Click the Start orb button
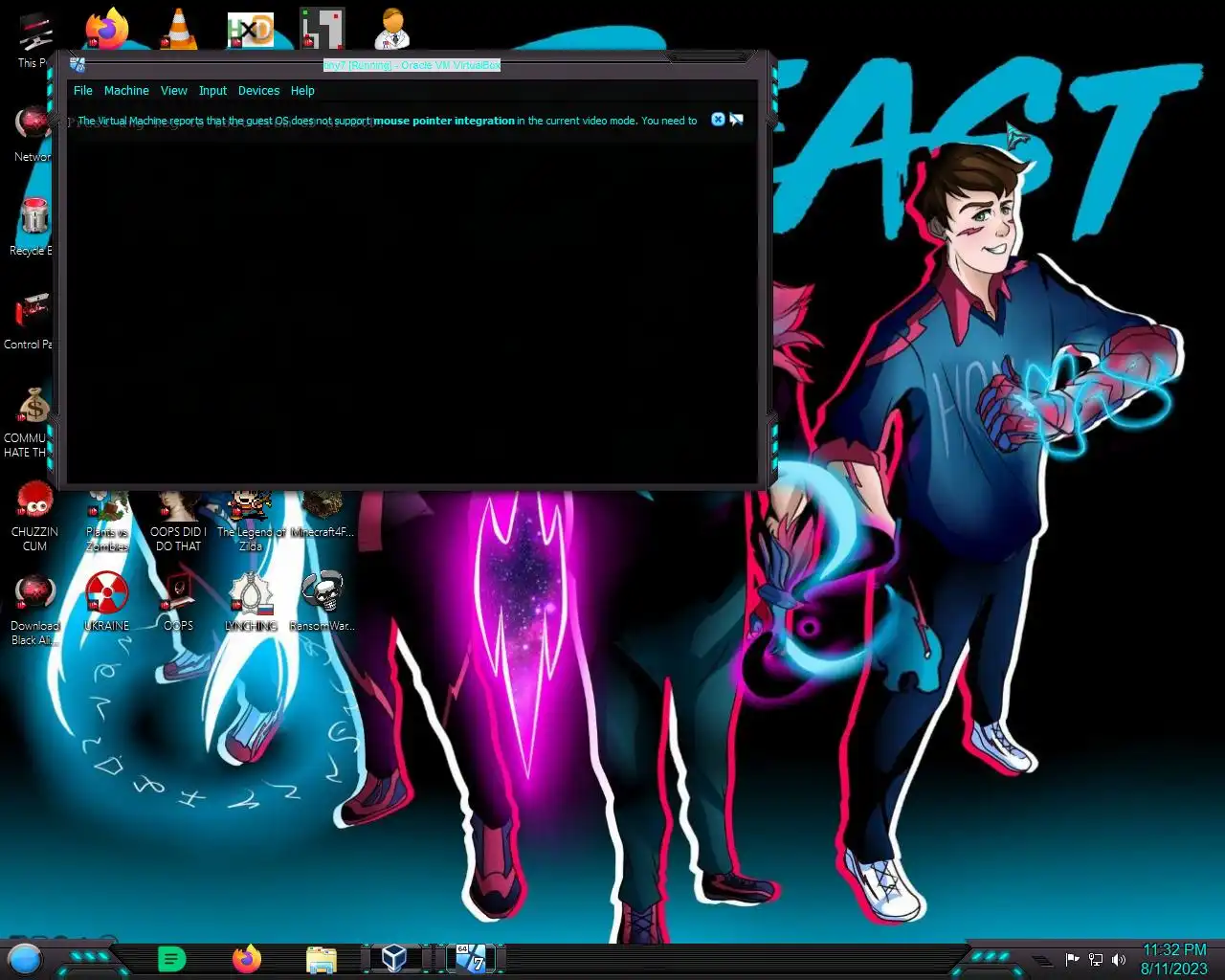This screenshot has height=980, width=1225. [x=25, y=959]
